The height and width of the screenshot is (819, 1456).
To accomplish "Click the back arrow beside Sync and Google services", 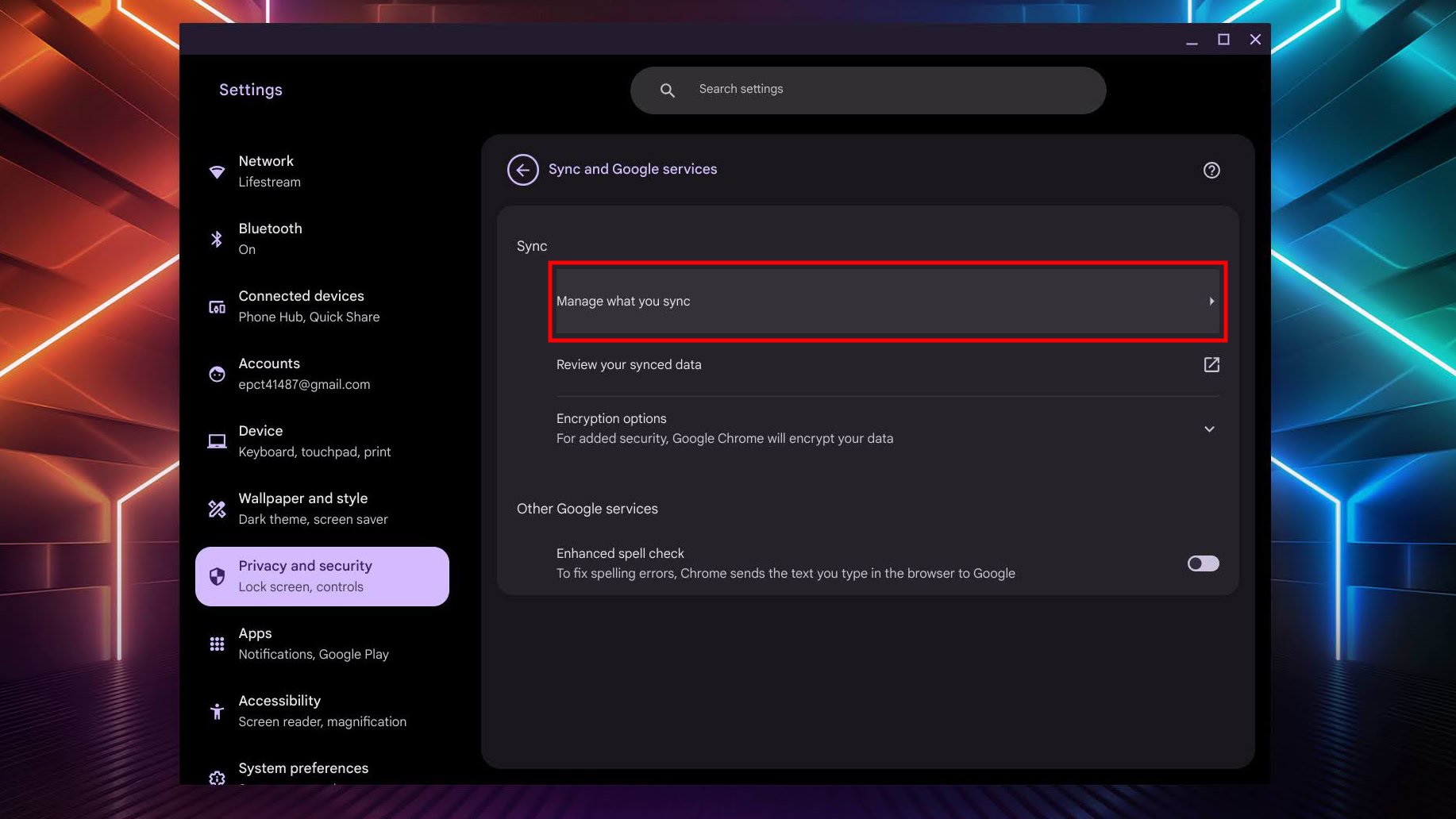I will 522,170.
